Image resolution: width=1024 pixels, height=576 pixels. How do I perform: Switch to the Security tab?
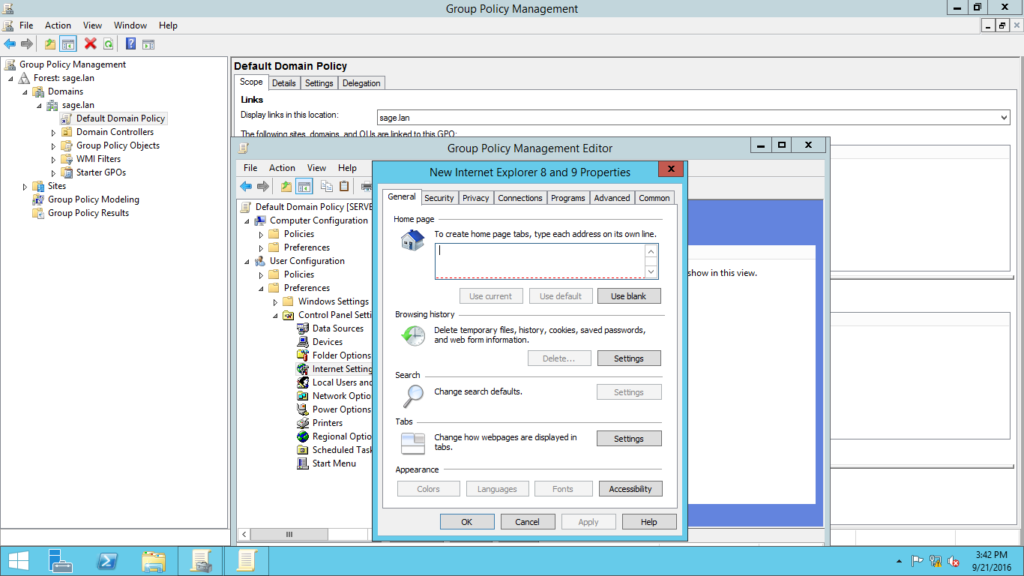tap(439, 198)
